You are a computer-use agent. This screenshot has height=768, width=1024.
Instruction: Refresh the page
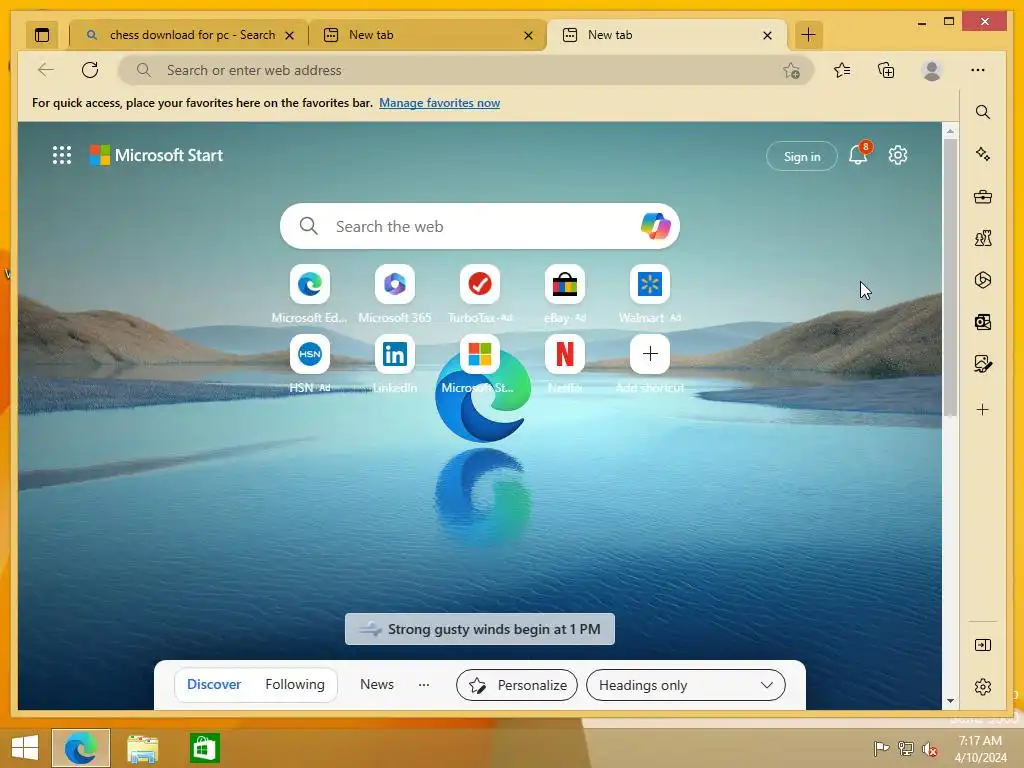[x=90, y=70]
